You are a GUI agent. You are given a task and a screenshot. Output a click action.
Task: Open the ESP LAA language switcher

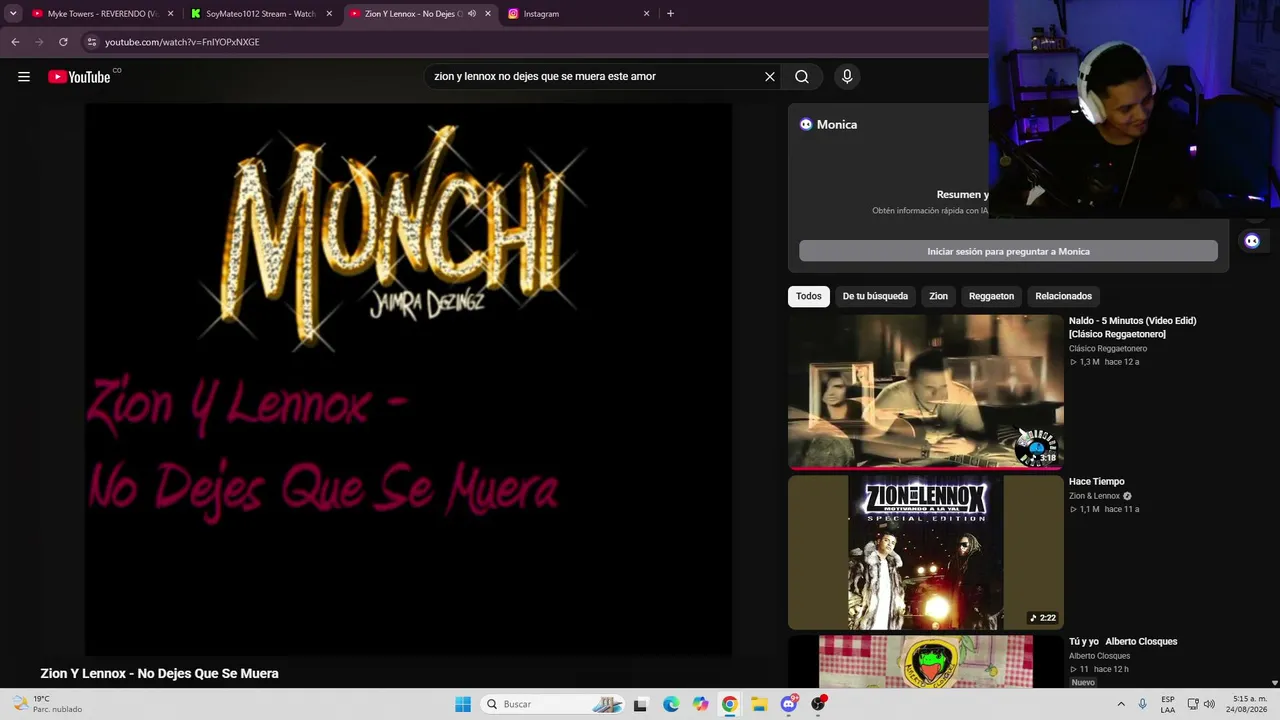1168,704
